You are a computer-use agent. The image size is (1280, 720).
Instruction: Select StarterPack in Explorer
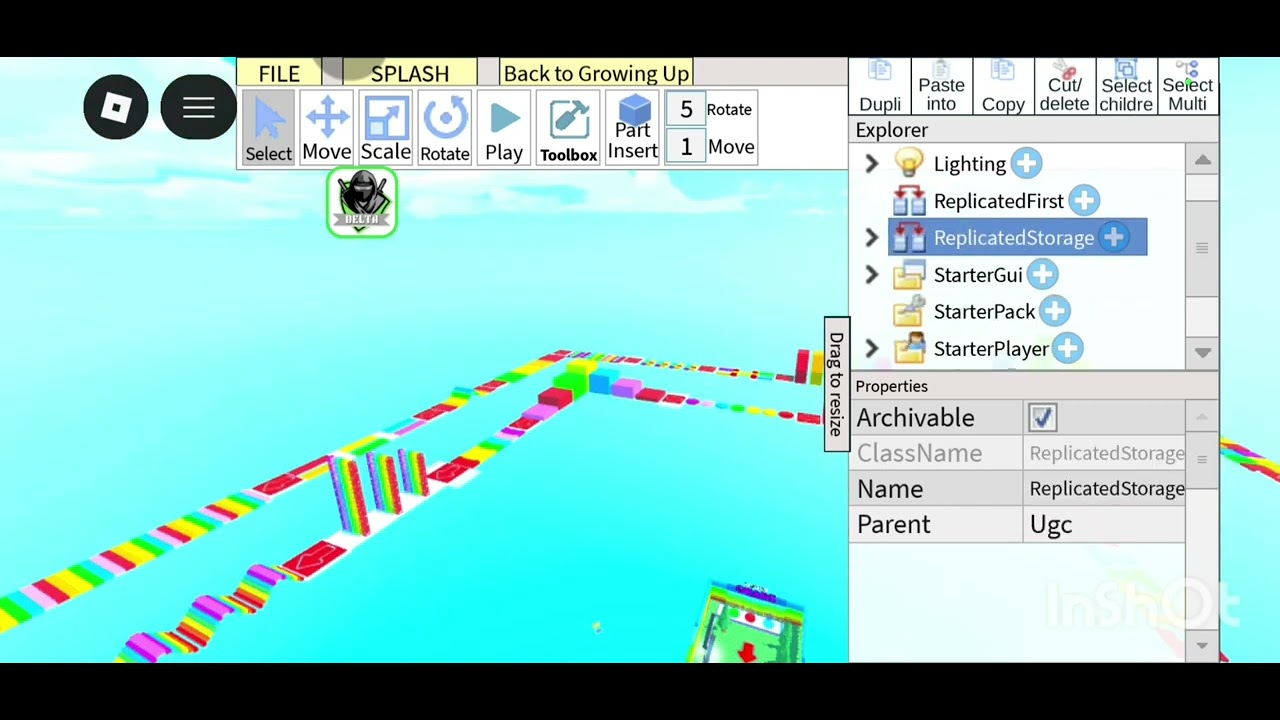(x=984, y=312)
